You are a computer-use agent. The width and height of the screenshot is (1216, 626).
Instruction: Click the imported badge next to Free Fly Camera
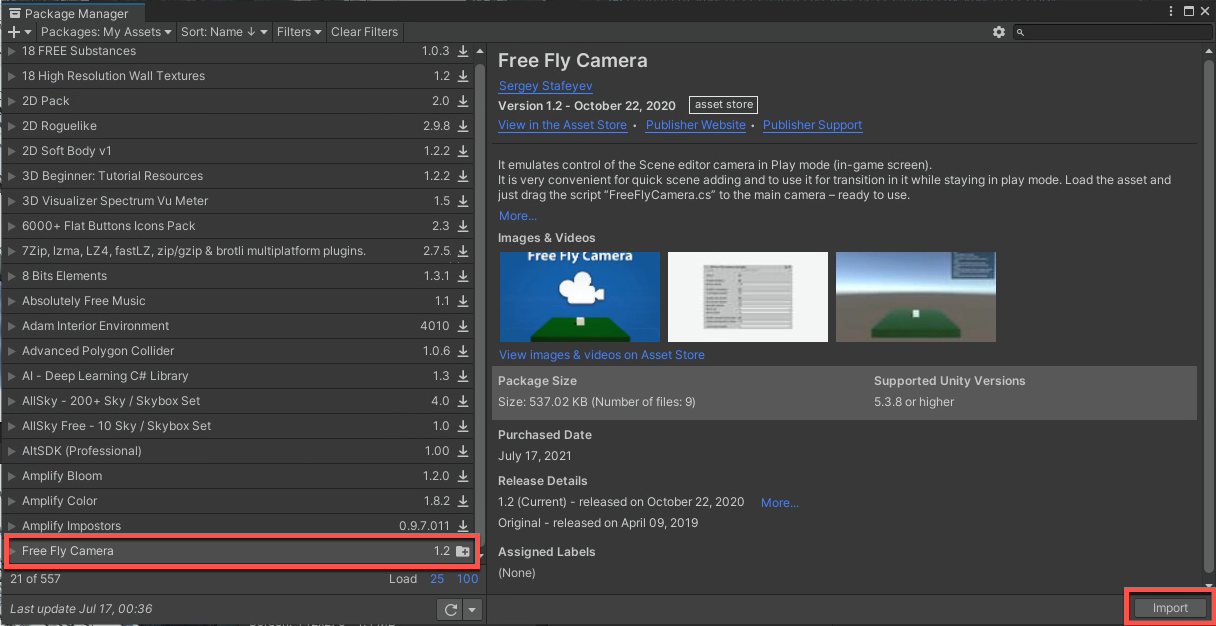[x=462, y=551]
